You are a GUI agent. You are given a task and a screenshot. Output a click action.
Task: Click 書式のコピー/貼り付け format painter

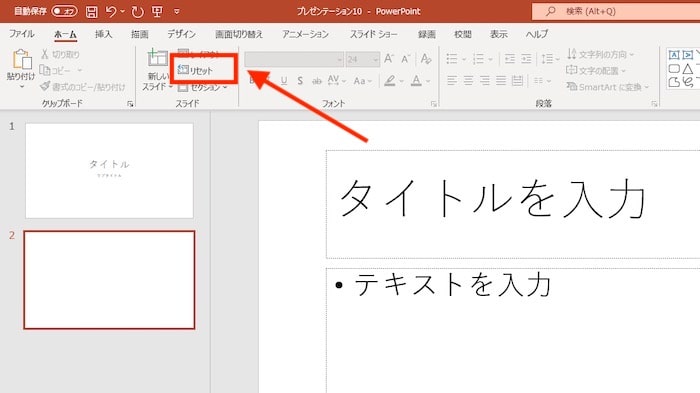click(x=83, y=87)
